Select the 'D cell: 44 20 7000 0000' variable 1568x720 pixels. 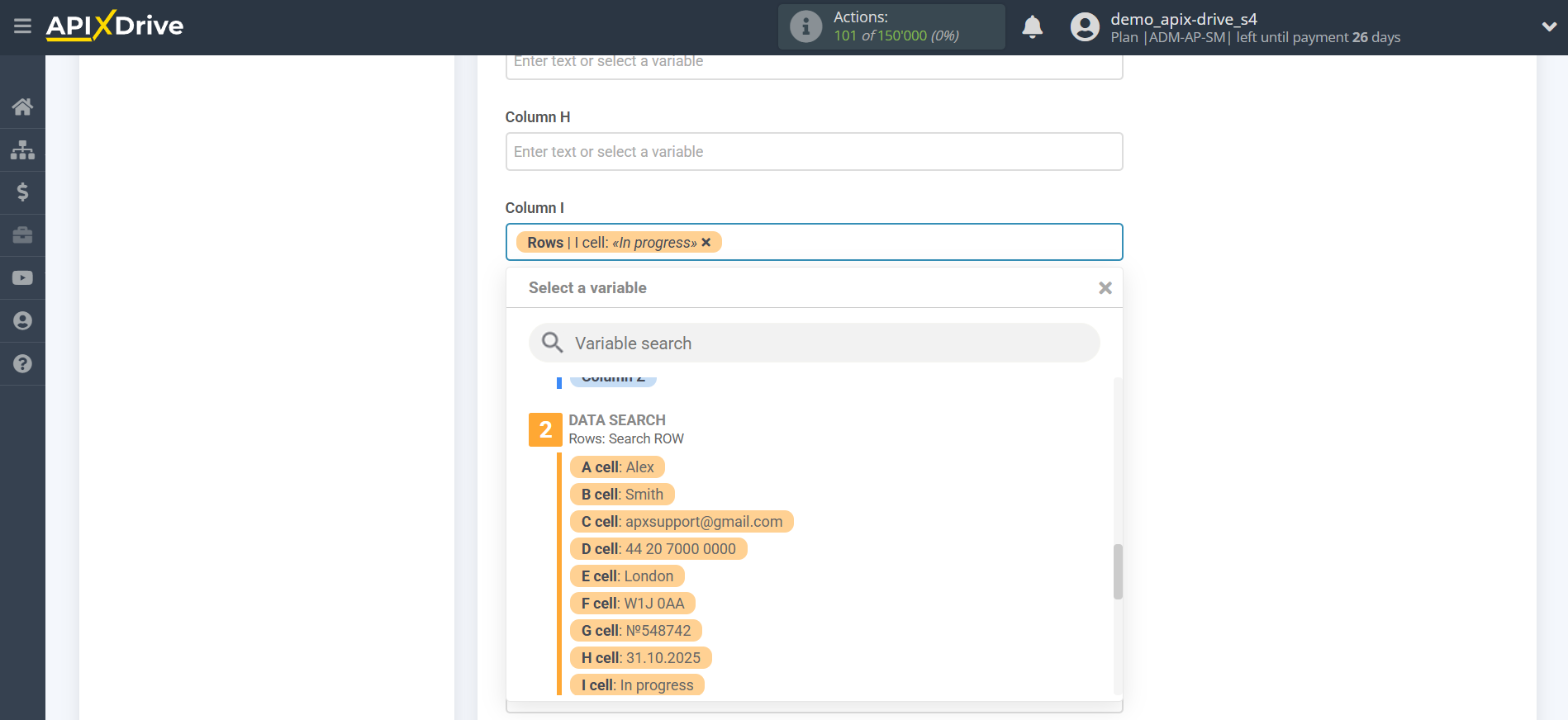pyautogui.click(x=658, y=549)
